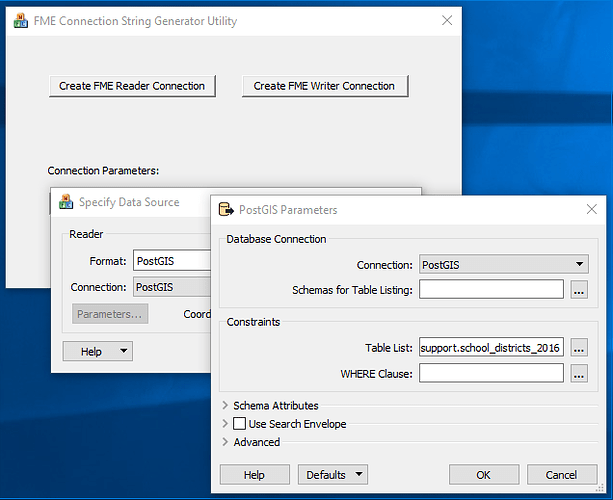Click the FME icon in Specify Data Source title bar
613x500 pixels.
(66, 202)
